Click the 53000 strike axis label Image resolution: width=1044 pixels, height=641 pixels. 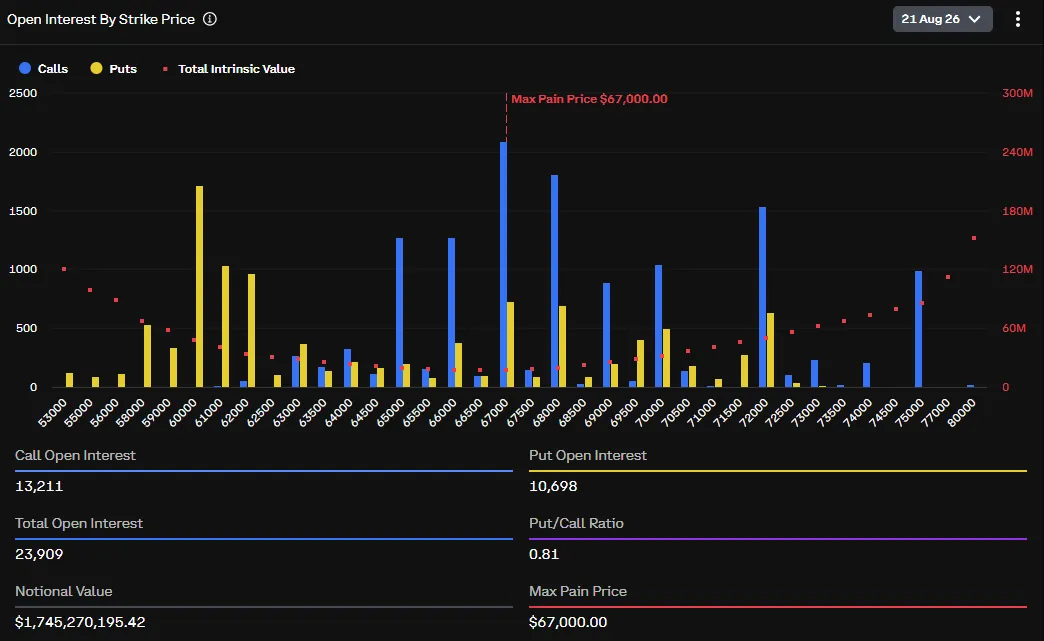53,412
